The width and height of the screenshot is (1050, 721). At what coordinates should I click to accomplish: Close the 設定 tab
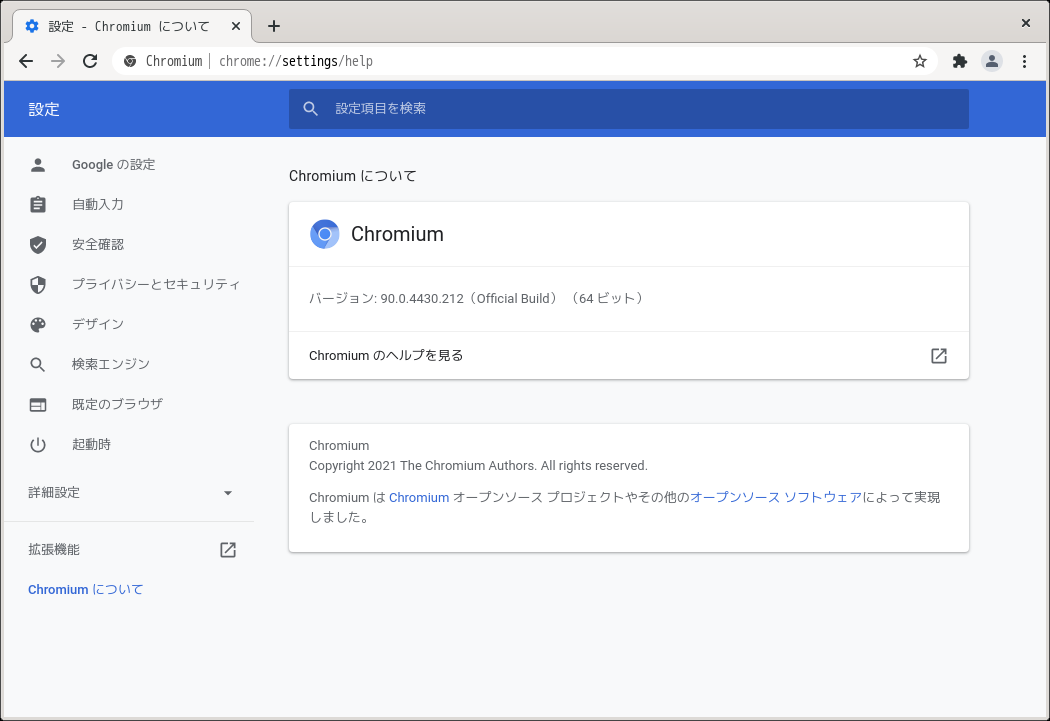pyautogui.click(x=236, y=26)
